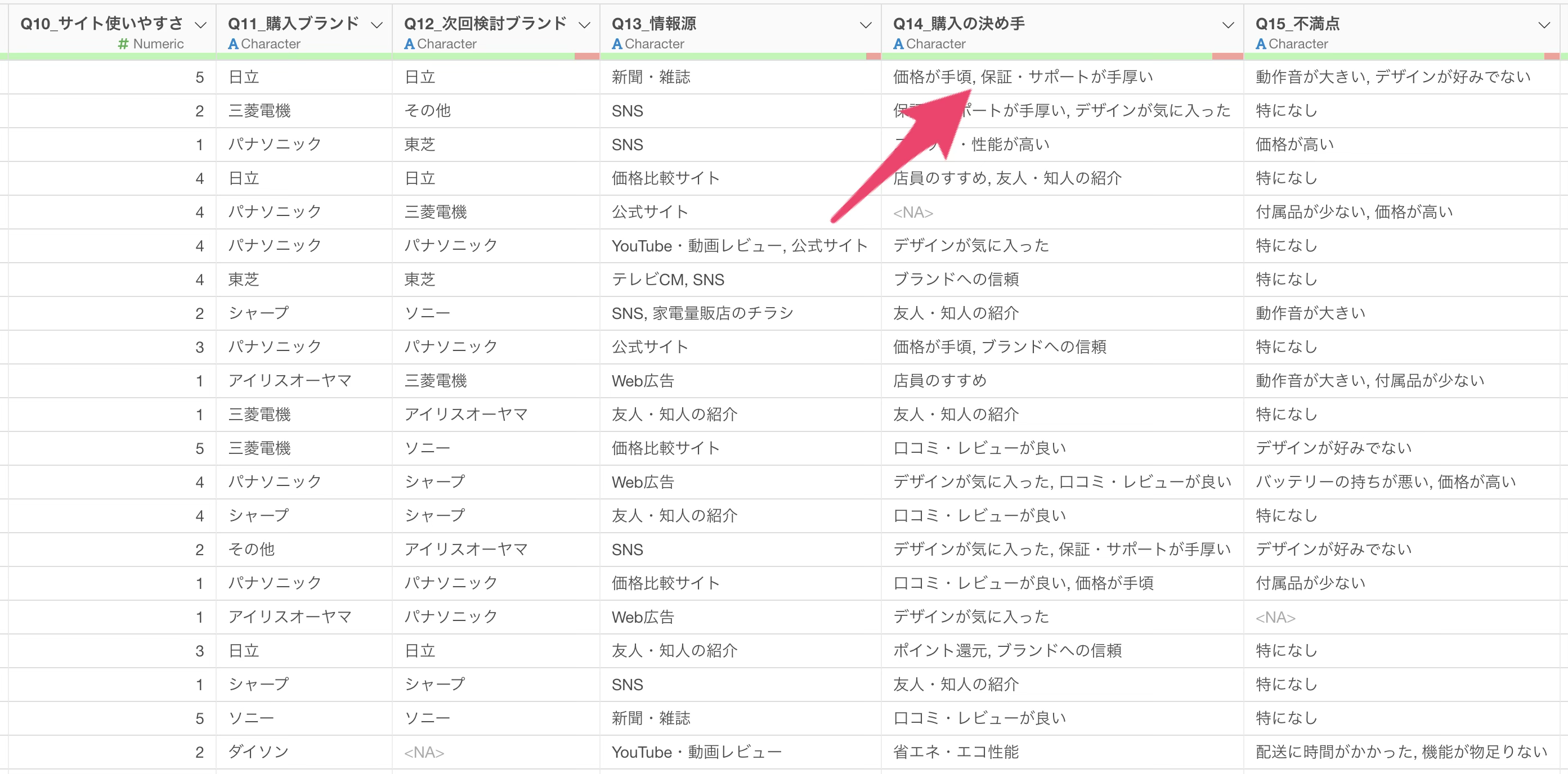Select cell 動作音が大きい, デザインが好みでない
1568x774 pixels.
pyautogui.click(x=1401, y=77)
